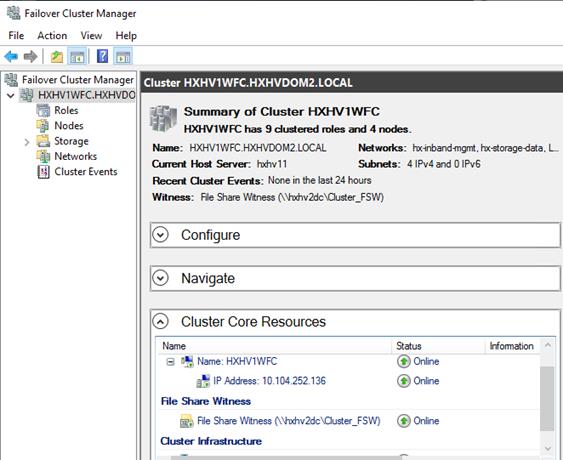Click the IP Address: 10.104.252.136 entry
Viewport: 563px width, 460px height.
(269, 381)
